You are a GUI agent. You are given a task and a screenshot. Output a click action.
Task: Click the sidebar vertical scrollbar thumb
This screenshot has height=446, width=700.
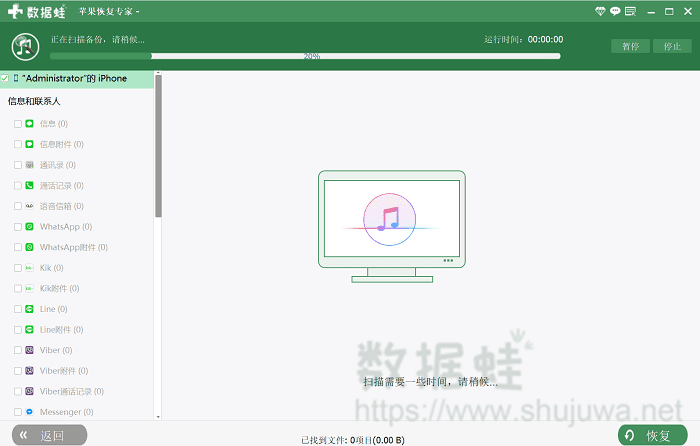coord(158,146)
